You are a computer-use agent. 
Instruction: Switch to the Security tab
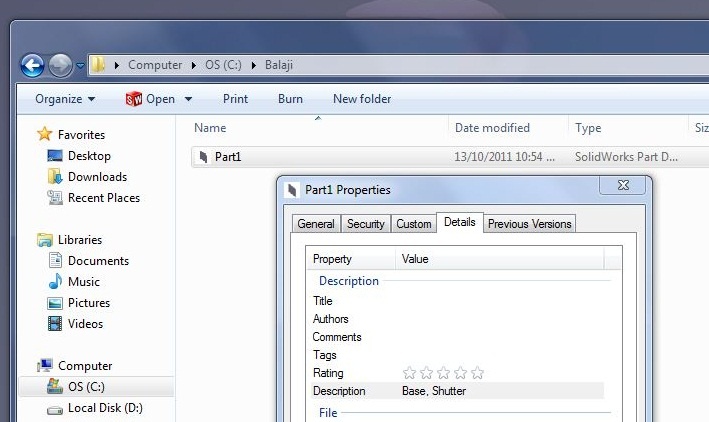(x=365, y=224)
